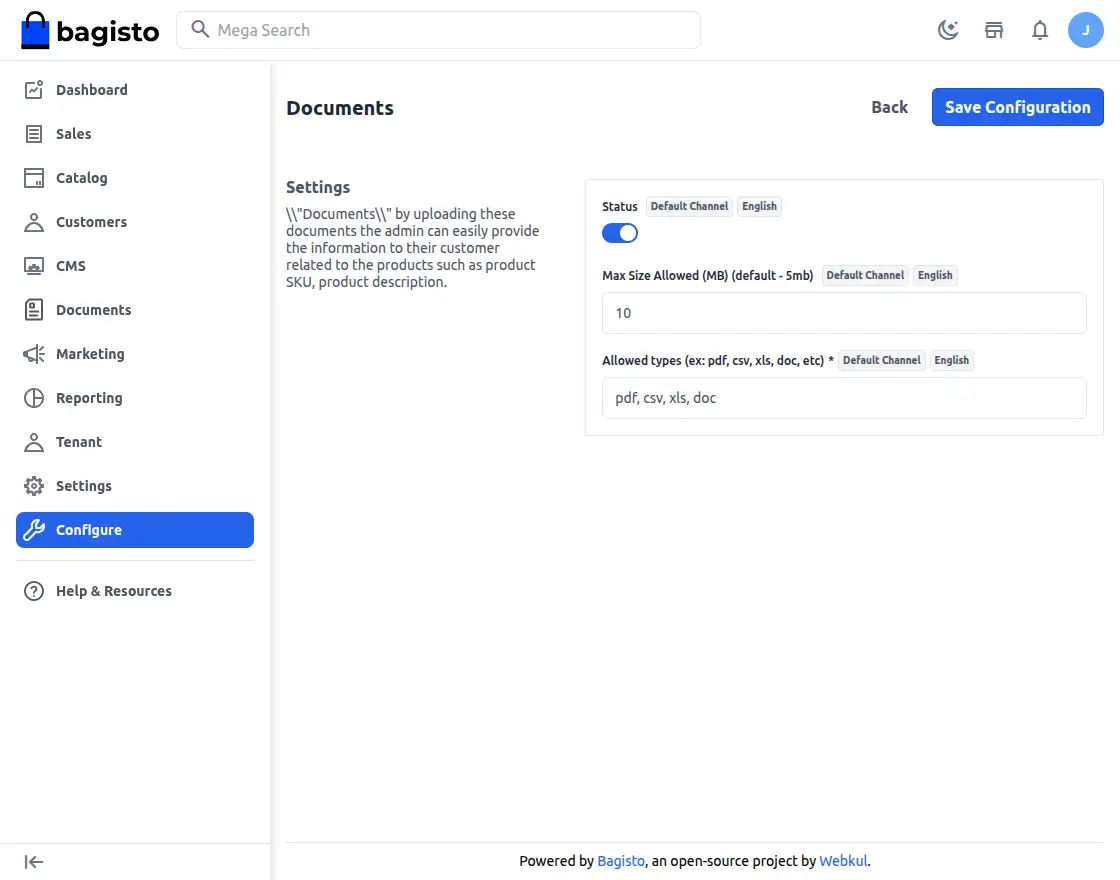
Task: Click the Mega Search magnifier icon
Action: click(200, 29)
